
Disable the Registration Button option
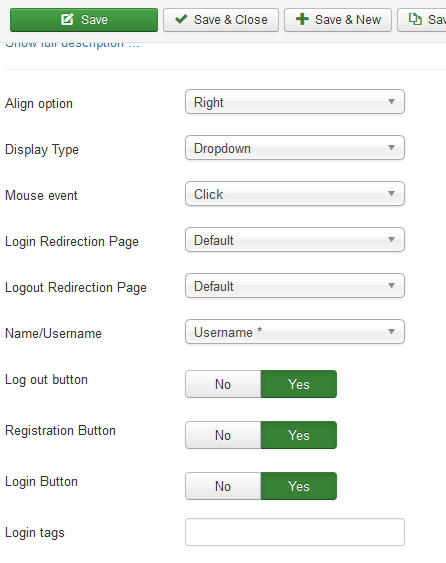pos(223,435)
